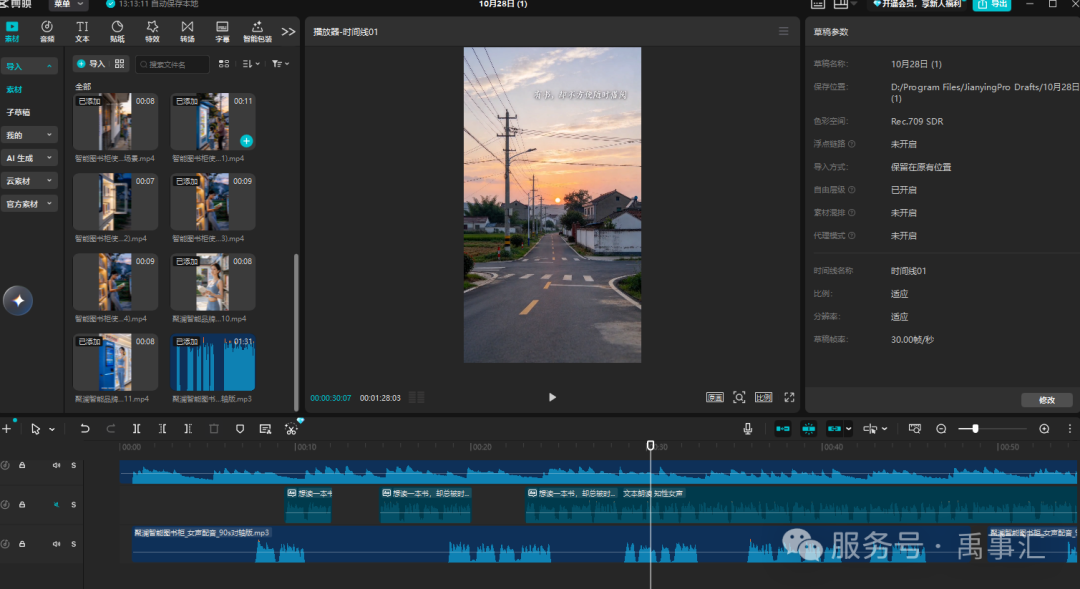Viewport: 1080px width, 589px height.
Task: Select the 转场 transitions tab
Action: 187,31
